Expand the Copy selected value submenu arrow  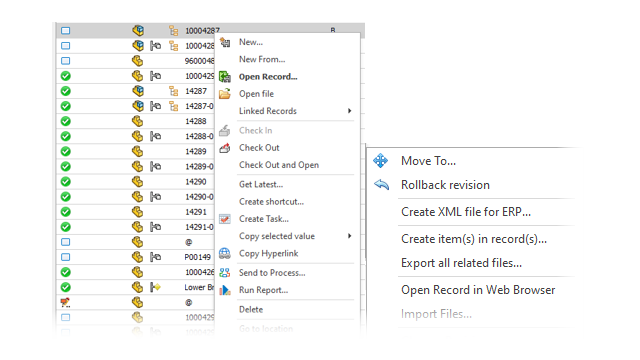coord(349,236)
